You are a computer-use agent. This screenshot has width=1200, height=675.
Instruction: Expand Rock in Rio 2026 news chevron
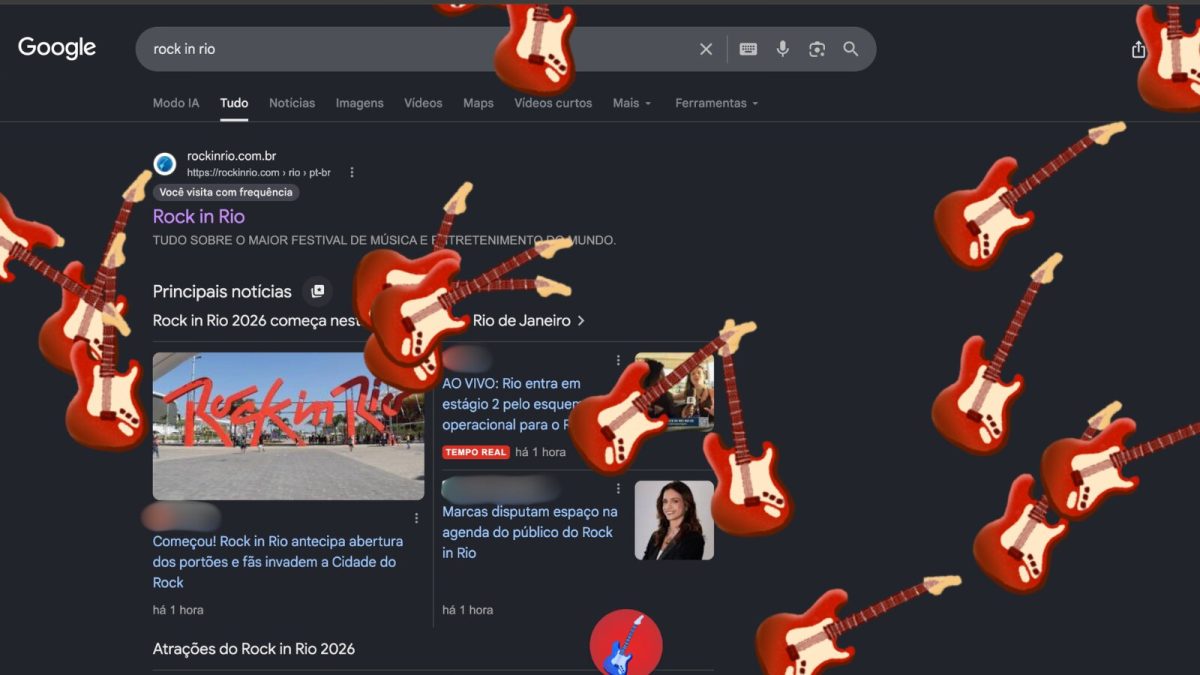tap(581, 321)
